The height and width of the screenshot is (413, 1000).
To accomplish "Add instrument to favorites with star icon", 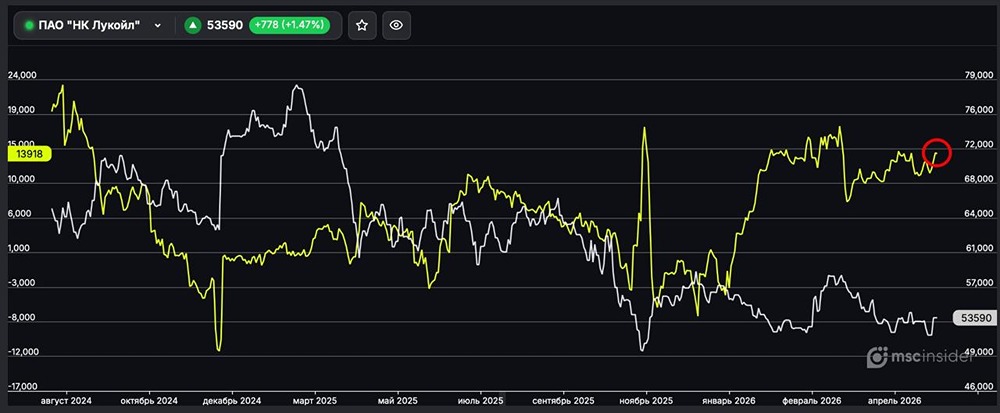I will click(362, 25).
